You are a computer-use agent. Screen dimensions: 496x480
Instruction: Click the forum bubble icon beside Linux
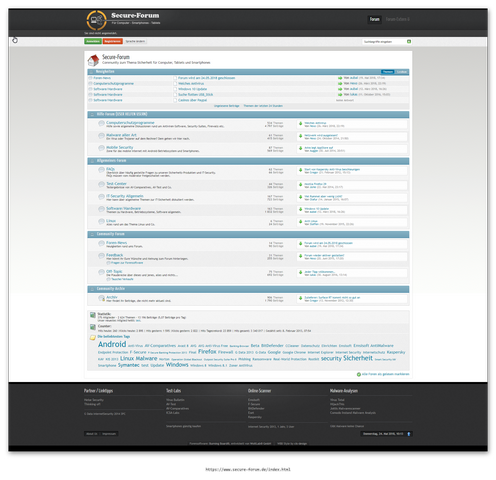pos(101,222)
